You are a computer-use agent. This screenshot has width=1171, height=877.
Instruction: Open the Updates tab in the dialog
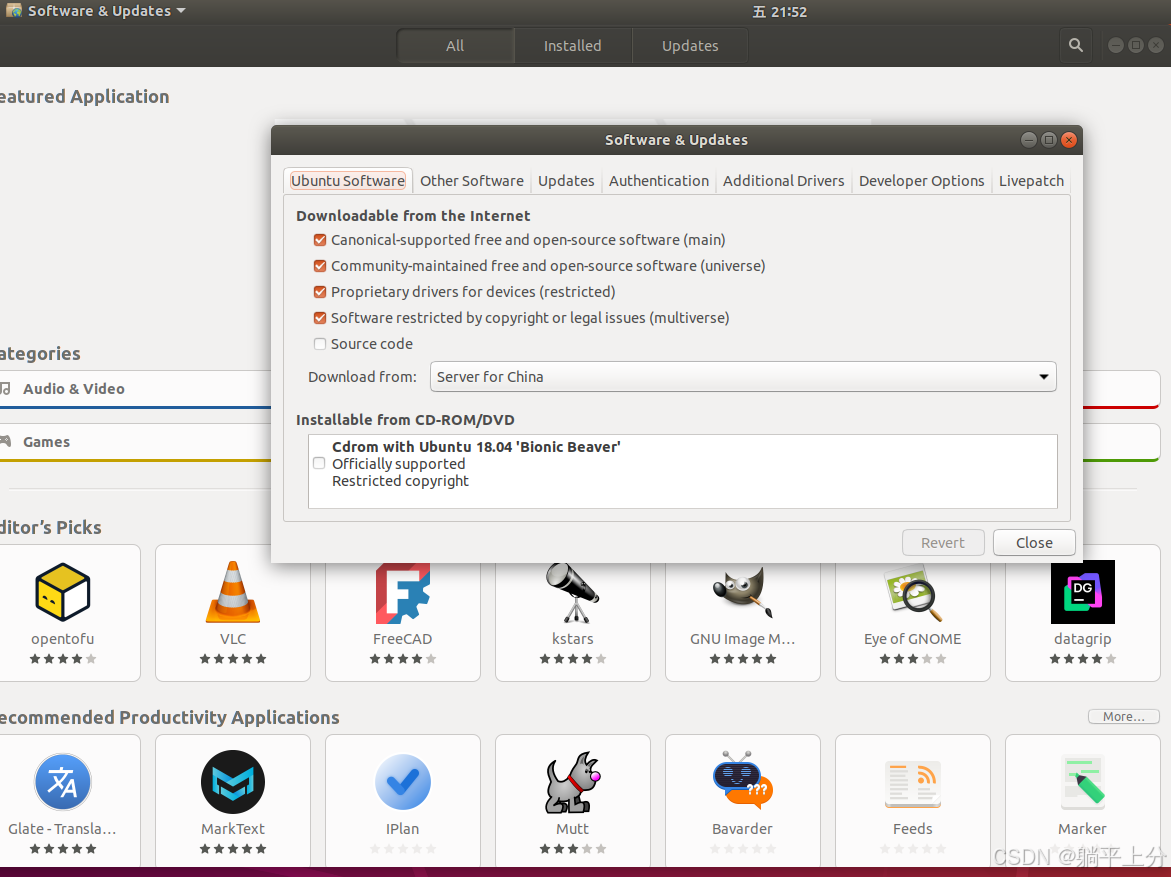(x=566, y=181)
